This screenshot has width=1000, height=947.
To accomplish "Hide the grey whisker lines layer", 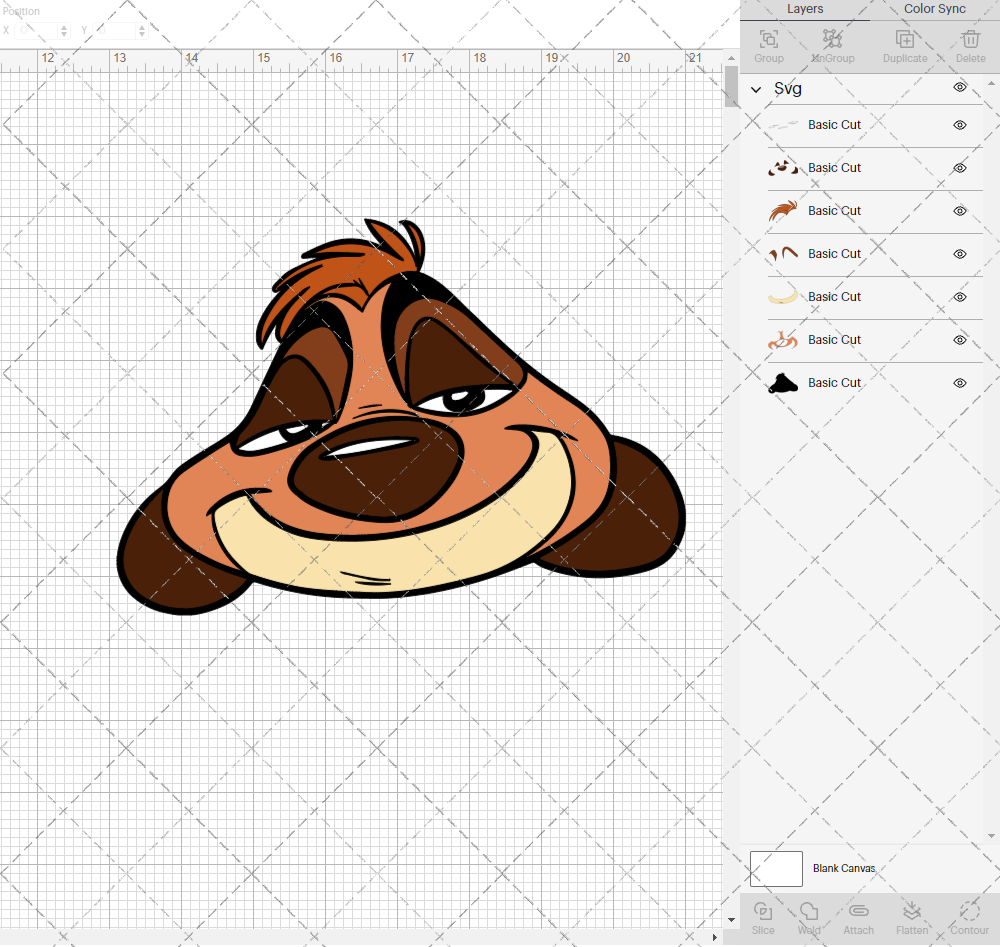I will pos(960,125).
